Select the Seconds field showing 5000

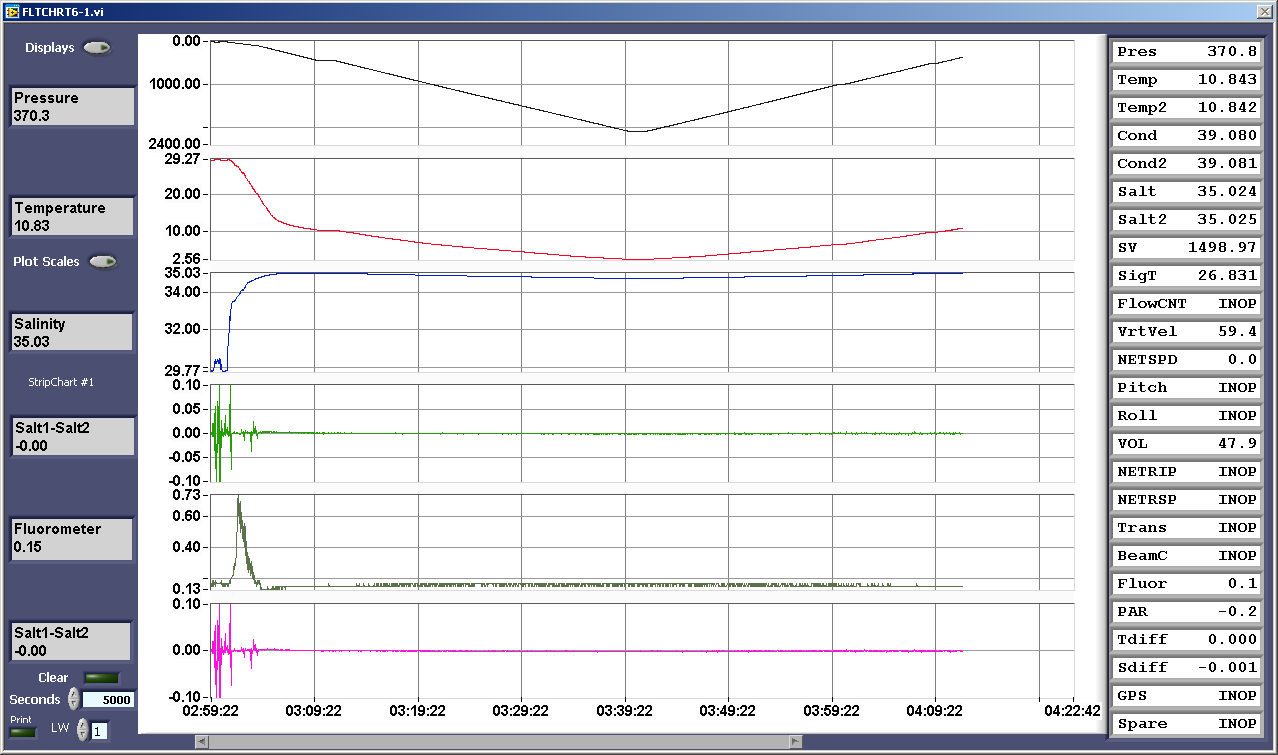(108, 700)
